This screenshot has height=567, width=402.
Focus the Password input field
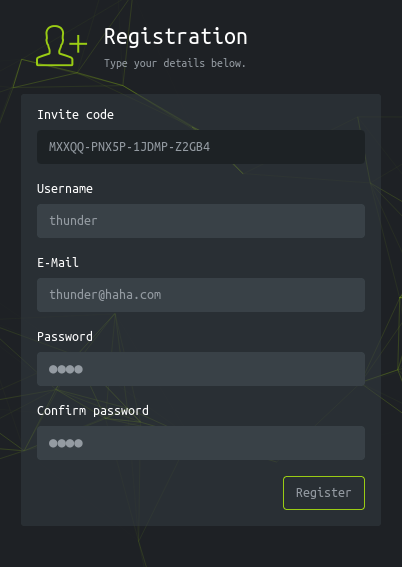(x=201, y=369)
